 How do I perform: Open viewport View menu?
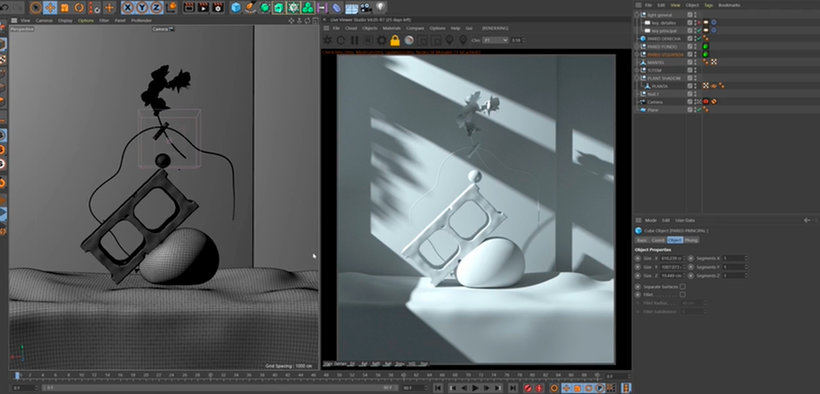[25, 20]
